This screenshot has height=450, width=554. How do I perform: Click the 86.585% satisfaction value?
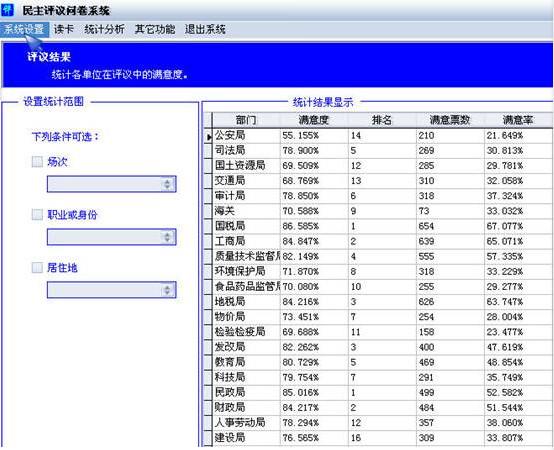pyautogui.click(x=300, y=226)
